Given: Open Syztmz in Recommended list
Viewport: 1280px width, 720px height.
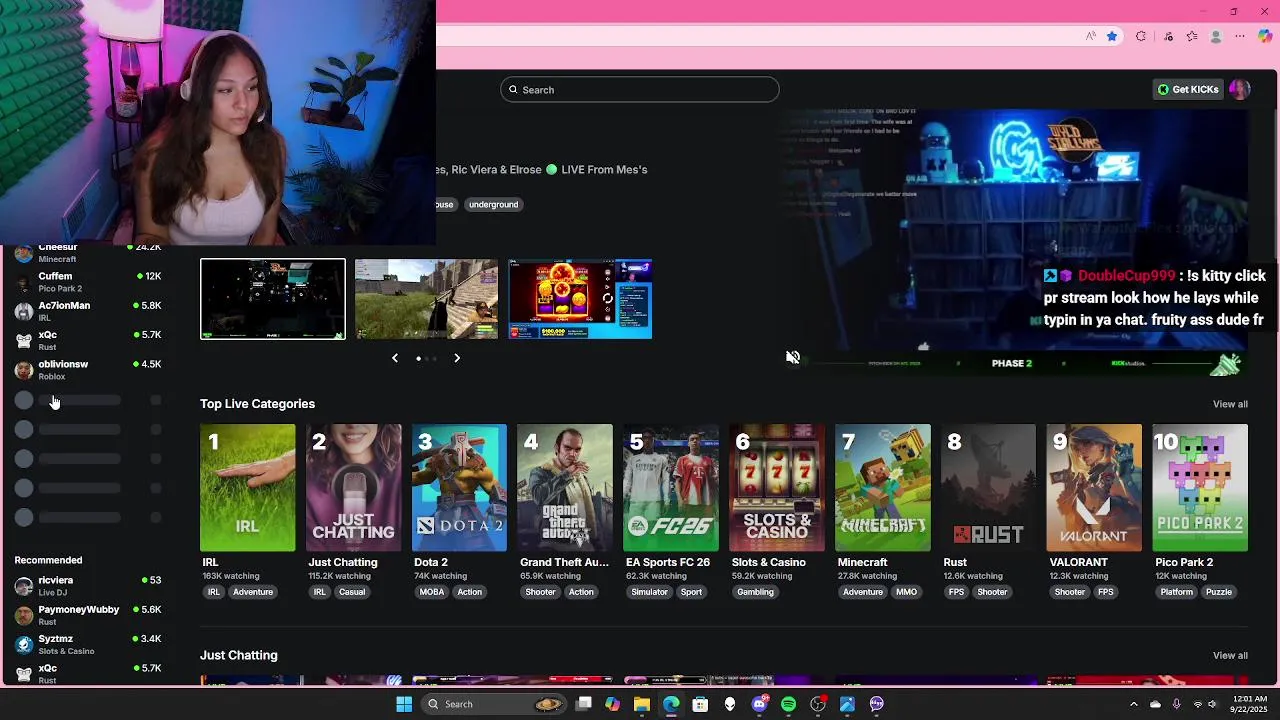Looking at the screenshot, I should (88, 644).
